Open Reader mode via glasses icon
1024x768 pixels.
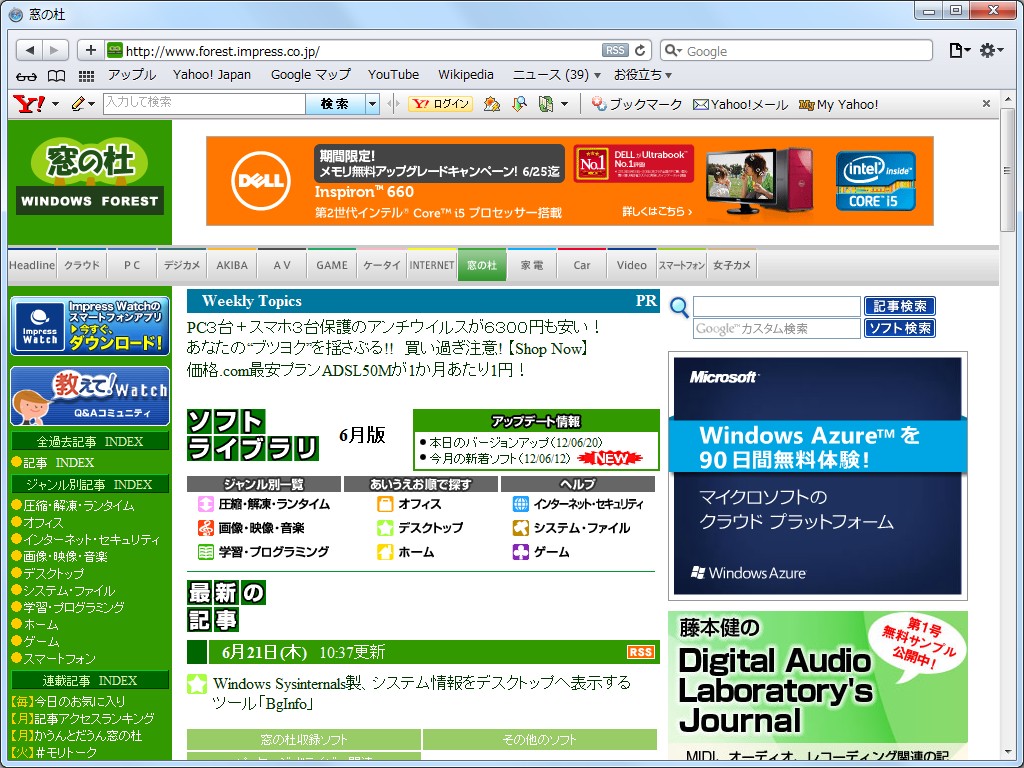click(26, 75)
